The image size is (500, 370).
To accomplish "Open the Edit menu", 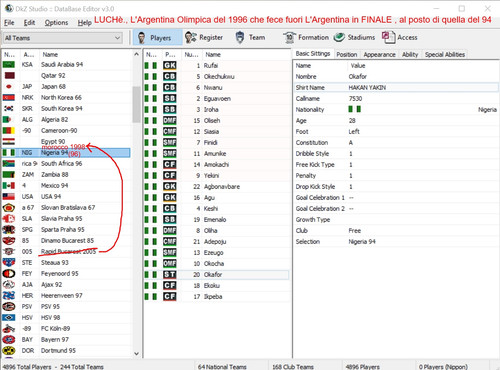I will (x=29, y=23).
